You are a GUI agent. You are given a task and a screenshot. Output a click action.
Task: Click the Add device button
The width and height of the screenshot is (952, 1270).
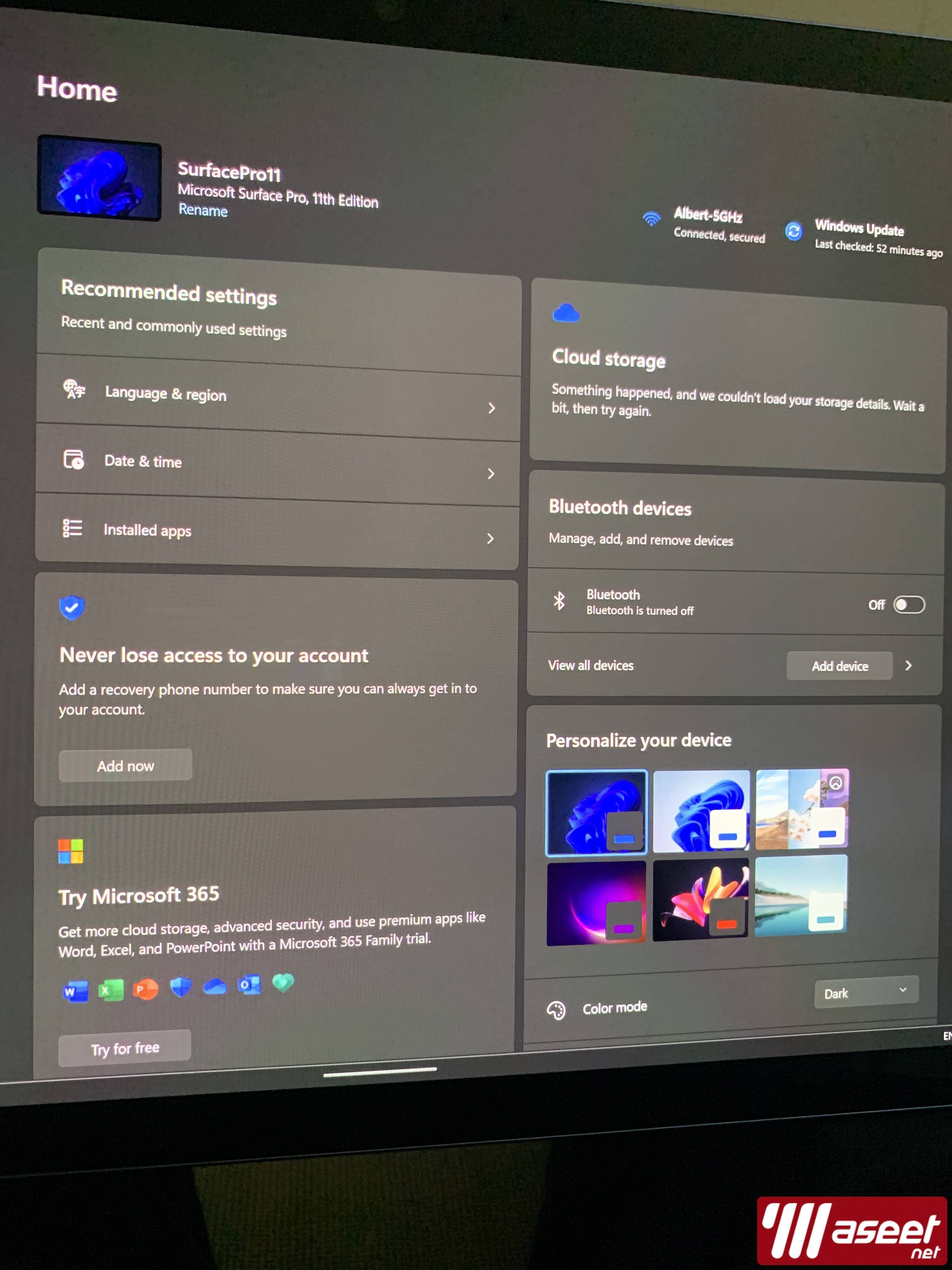click(840, 666)
